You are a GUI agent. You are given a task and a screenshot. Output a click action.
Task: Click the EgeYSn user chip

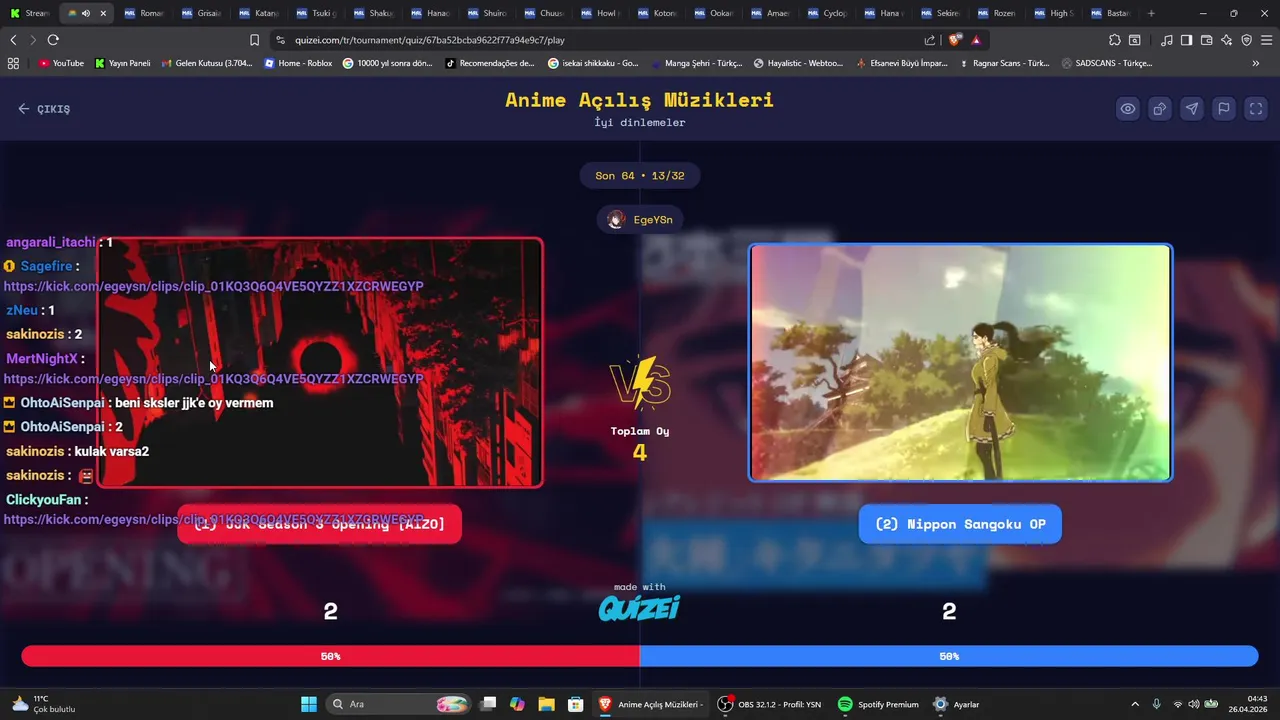click(x=640, y=219)
